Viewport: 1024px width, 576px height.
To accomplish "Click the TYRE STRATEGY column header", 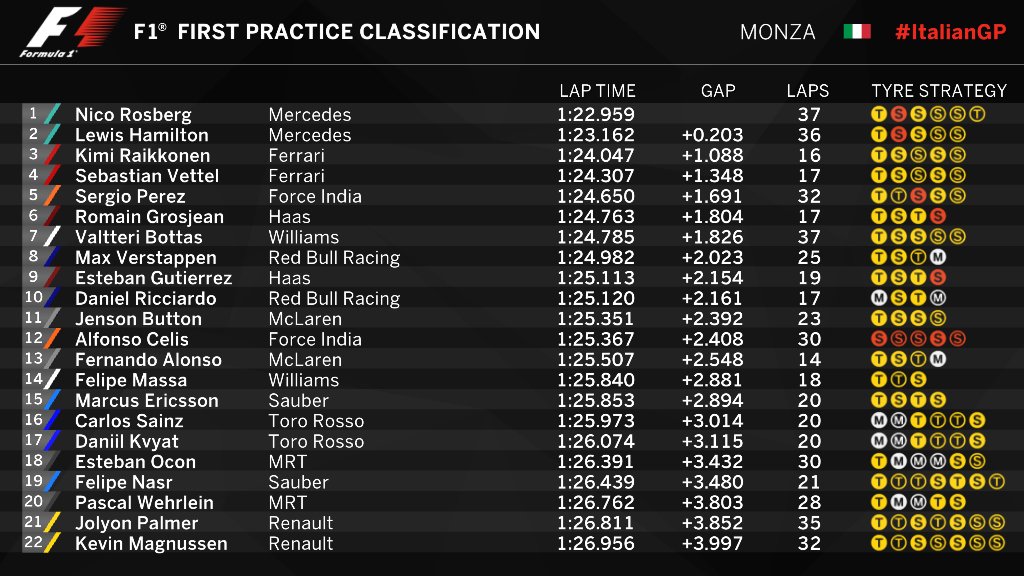I will coord(939,91).
